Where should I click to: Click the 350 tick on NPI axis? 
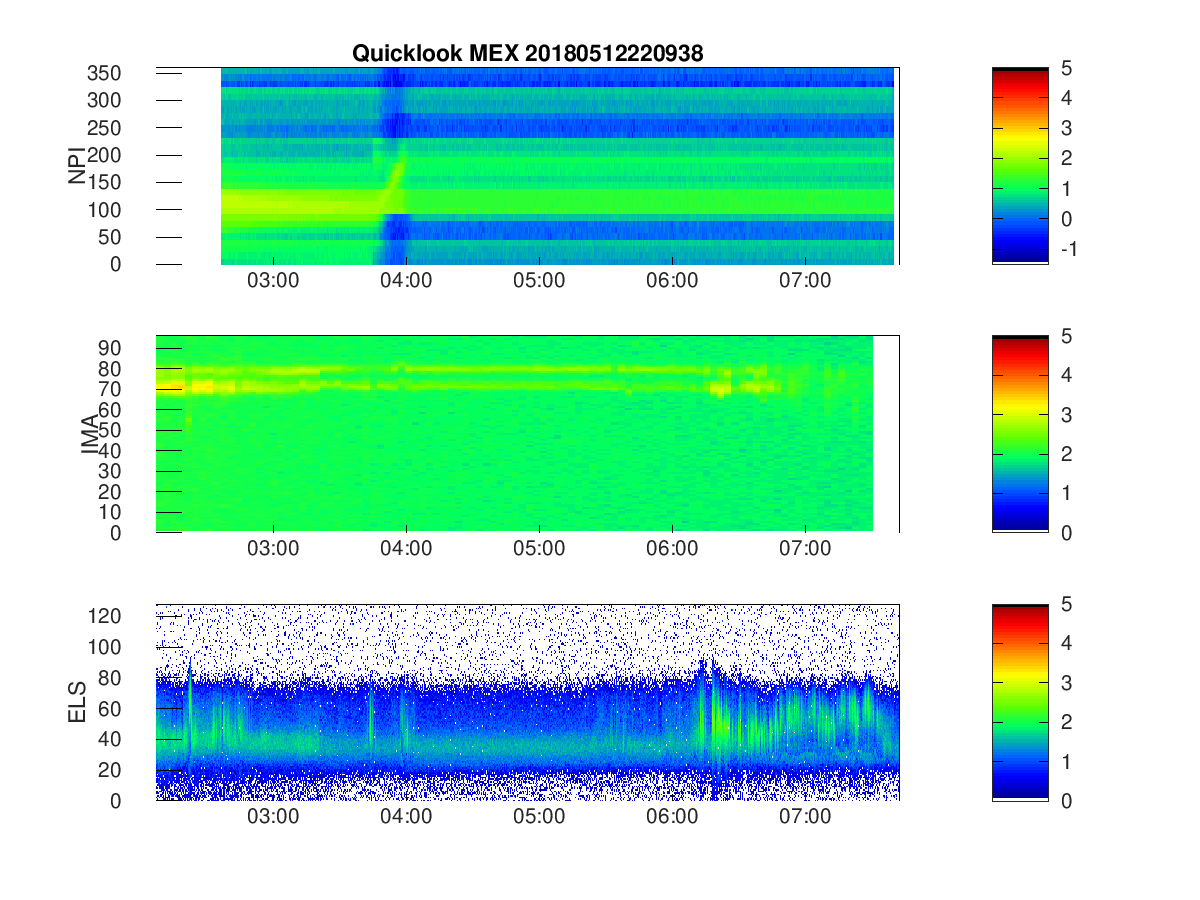click(104, 73)
